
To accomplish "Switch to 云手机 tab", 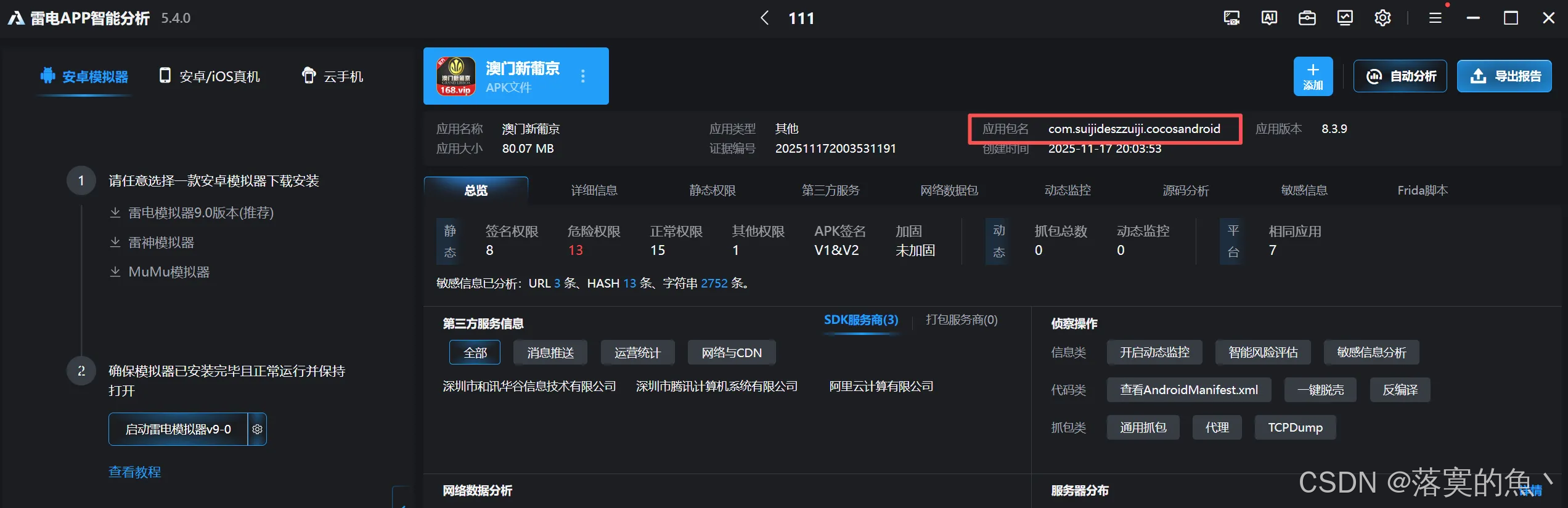I will [x=333, y=76].
